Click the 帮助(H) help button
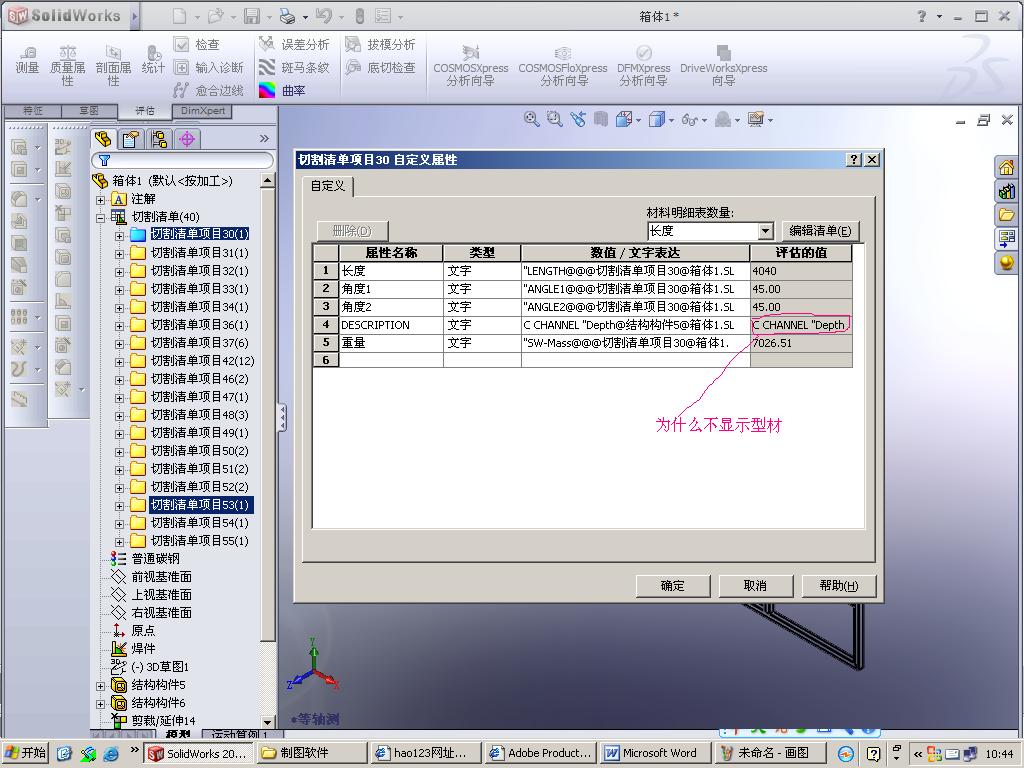Viewport: 1024px width, 768px height. tap(839, 586)
